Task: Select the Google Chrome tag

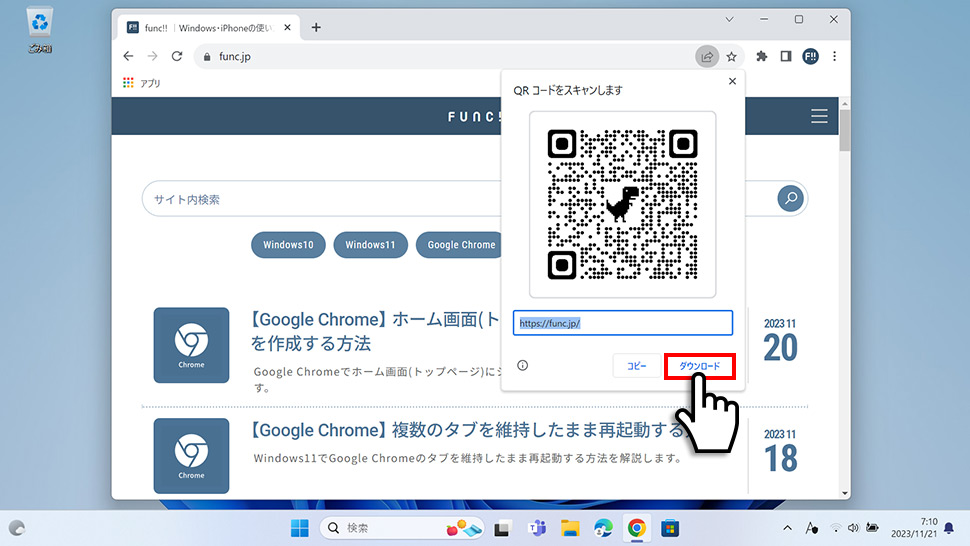Action: (461, 245)
